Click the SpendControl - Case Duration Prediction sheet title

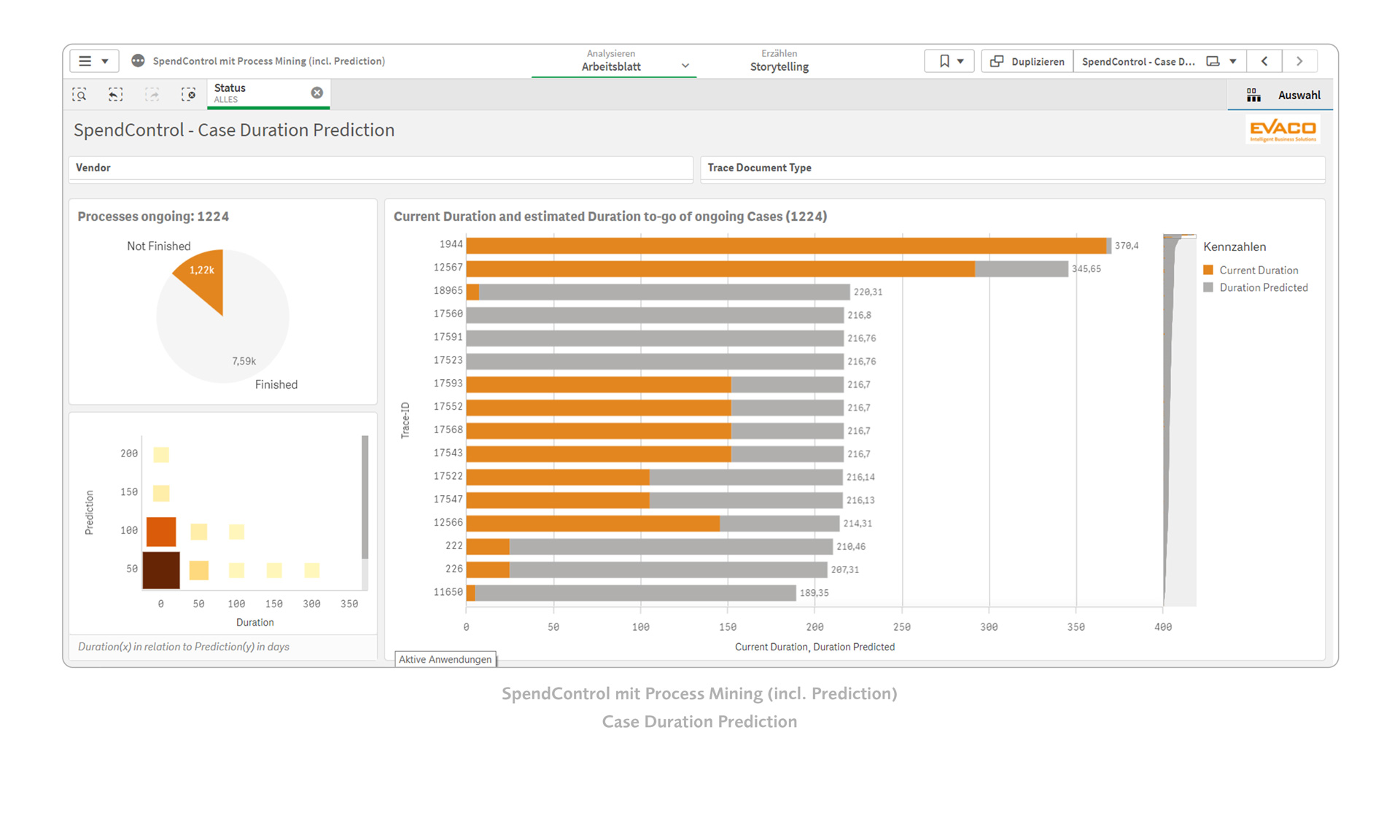click(234, 130)
